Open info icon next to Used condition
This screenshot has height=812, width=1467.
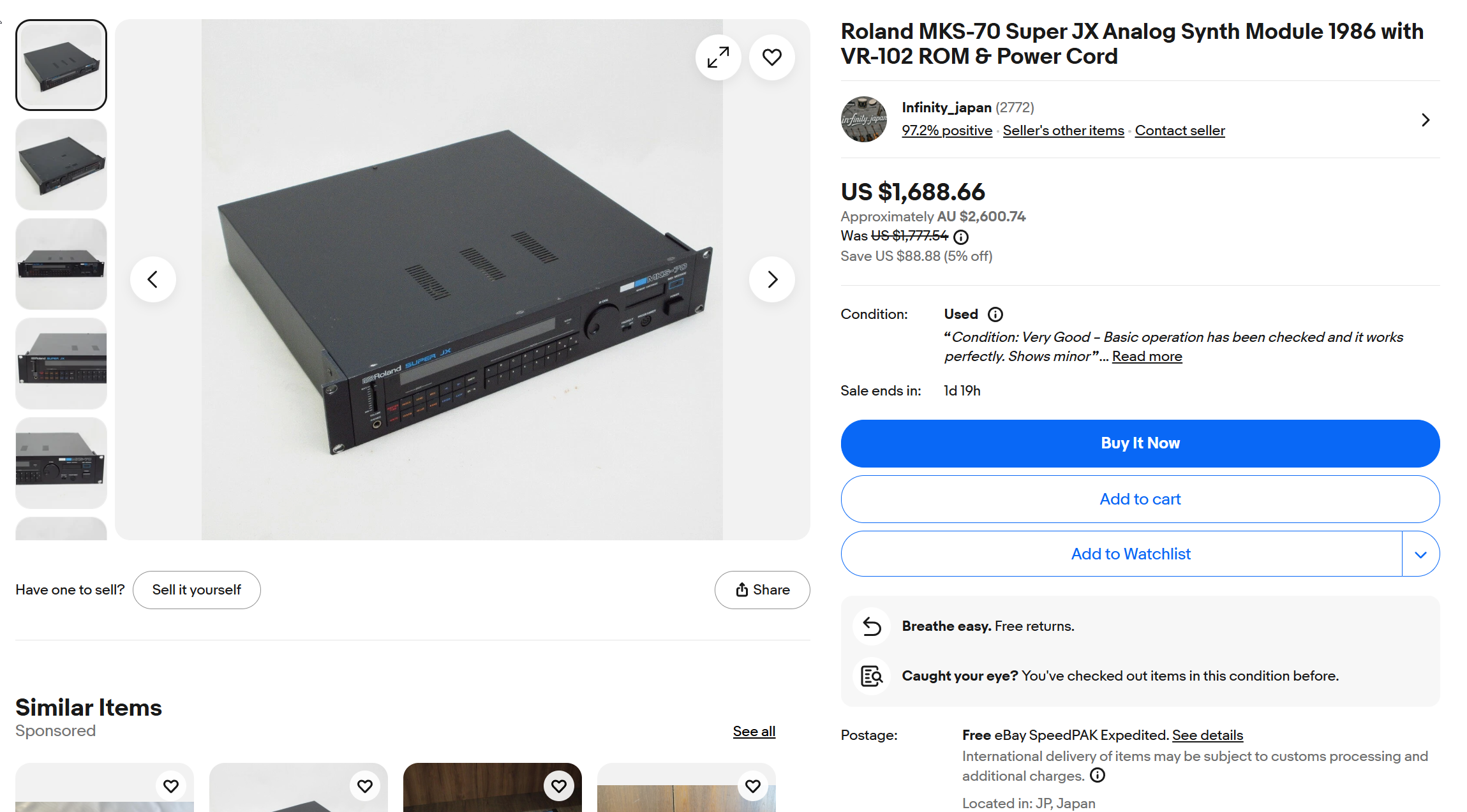click(995, 314)
